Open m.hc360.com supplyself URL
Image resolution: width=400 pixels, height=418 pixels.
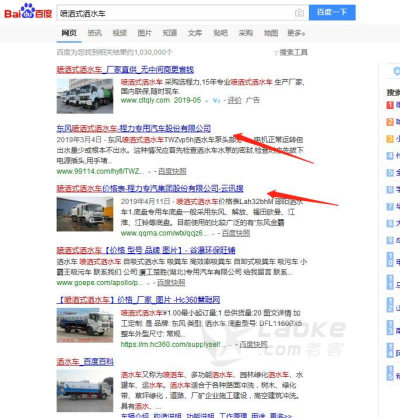[x=173, y=344]
